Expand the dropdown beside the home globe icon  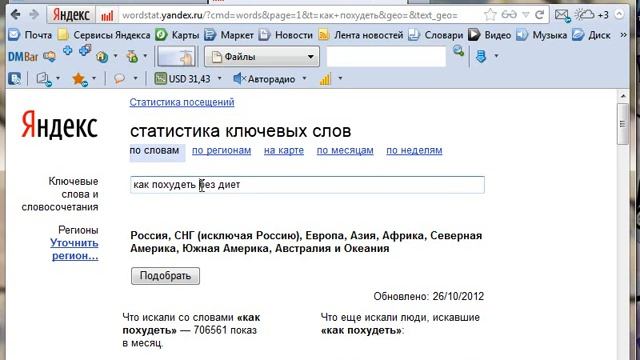(x=116, y=56)
